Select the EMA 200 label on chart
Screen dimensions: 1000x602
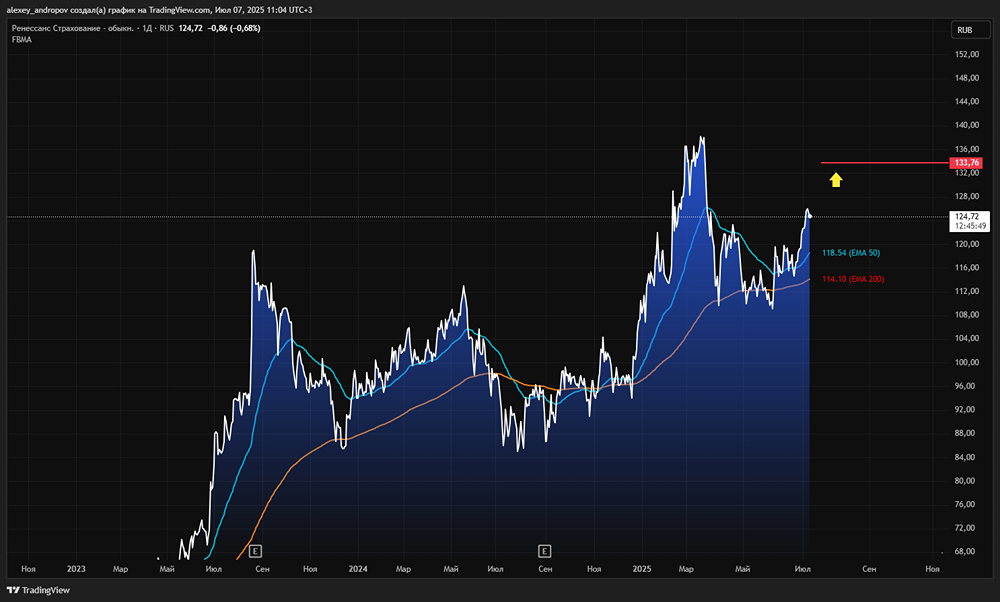tap(852, 279)
